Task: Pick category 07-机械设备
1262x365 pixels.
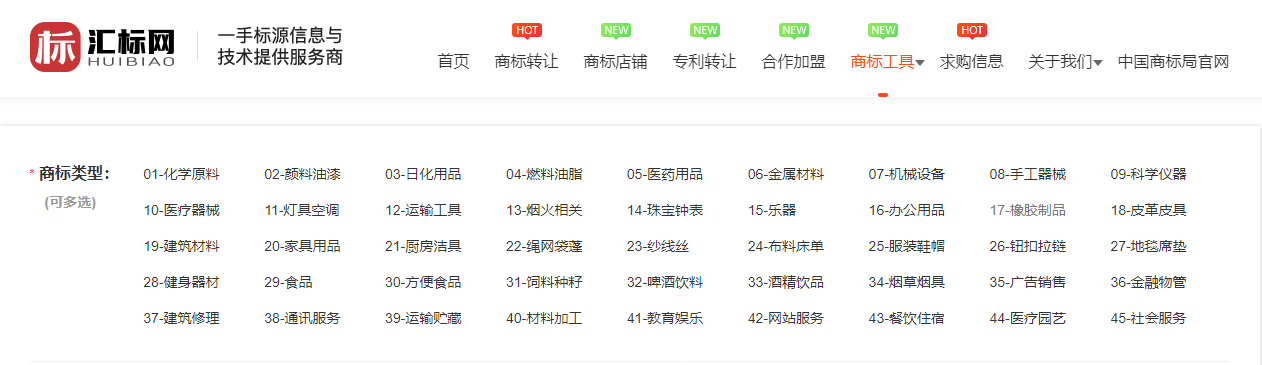Action: 907,174
